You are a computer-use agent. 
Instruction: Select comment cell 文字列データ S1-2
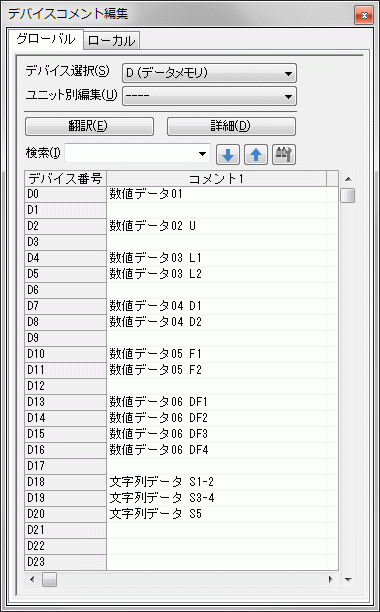click(x=217, y=482)
